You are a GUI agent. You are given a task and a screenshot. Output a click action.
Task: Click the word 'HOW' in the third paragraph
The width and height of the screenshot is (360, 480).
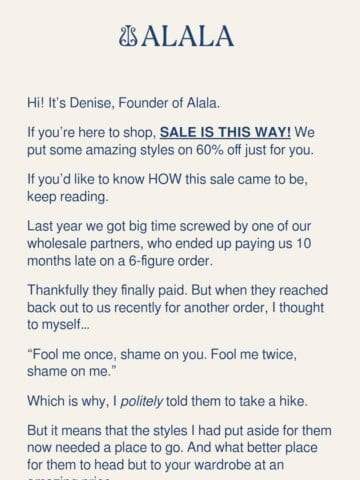(165, 179)
